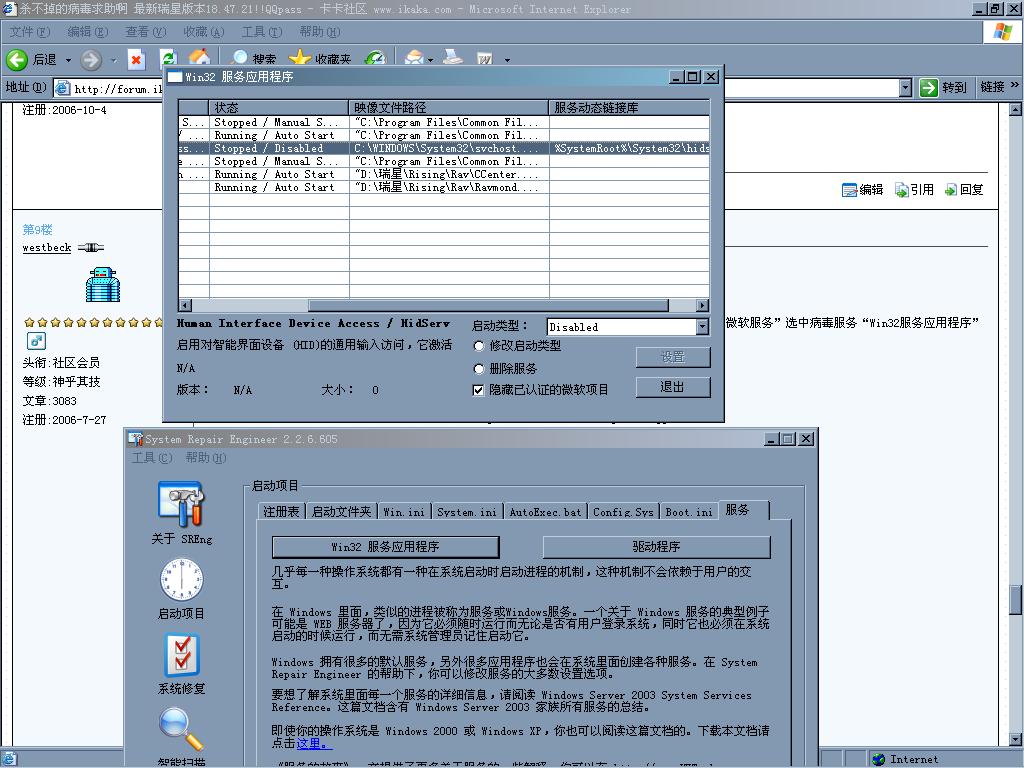The height and width of the screenshot is (768, 1024).
Task: Open the address bar dropdown arrow
Action: 905,88
